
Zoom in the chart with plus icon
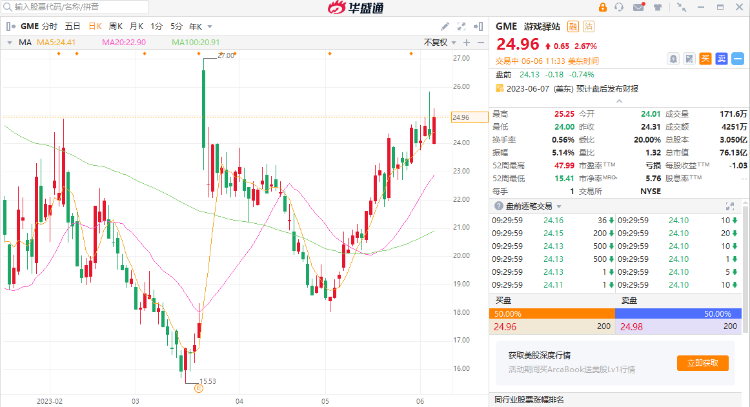tap(466, 43)
